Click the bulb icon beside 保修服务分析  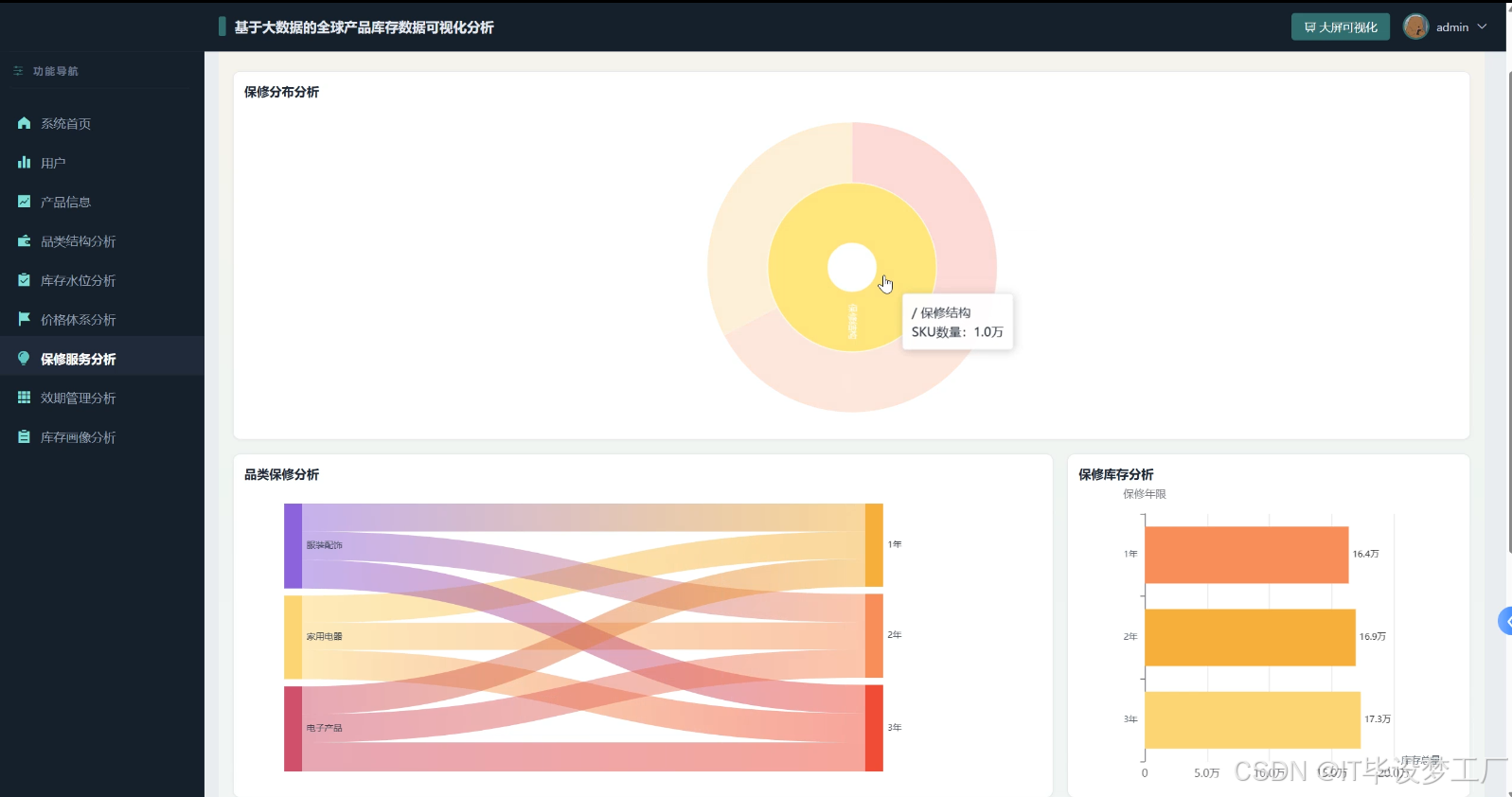pos(24,359)
